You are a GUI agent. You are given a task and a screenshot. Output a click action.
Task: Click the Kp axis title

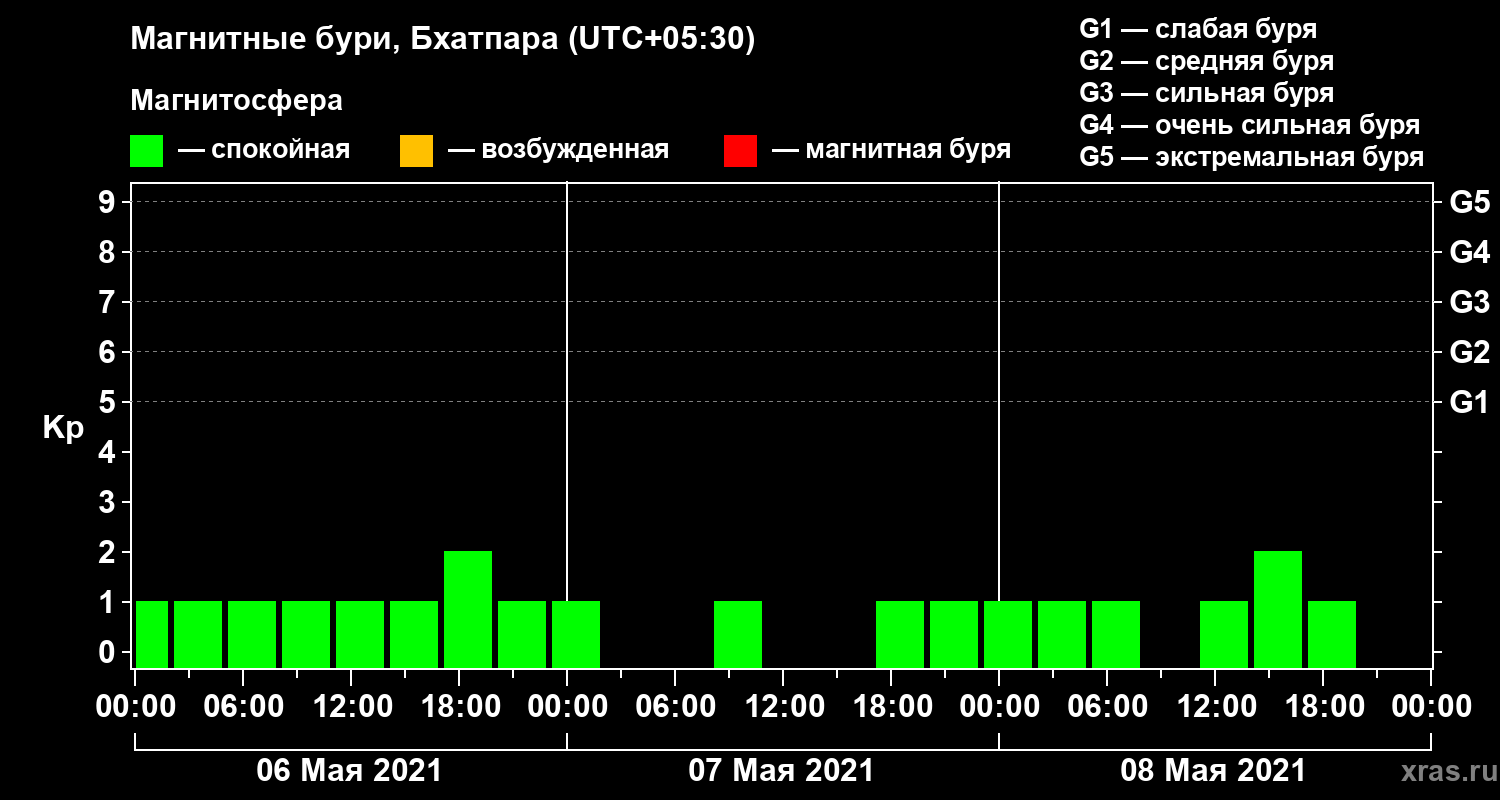[63, 428]
